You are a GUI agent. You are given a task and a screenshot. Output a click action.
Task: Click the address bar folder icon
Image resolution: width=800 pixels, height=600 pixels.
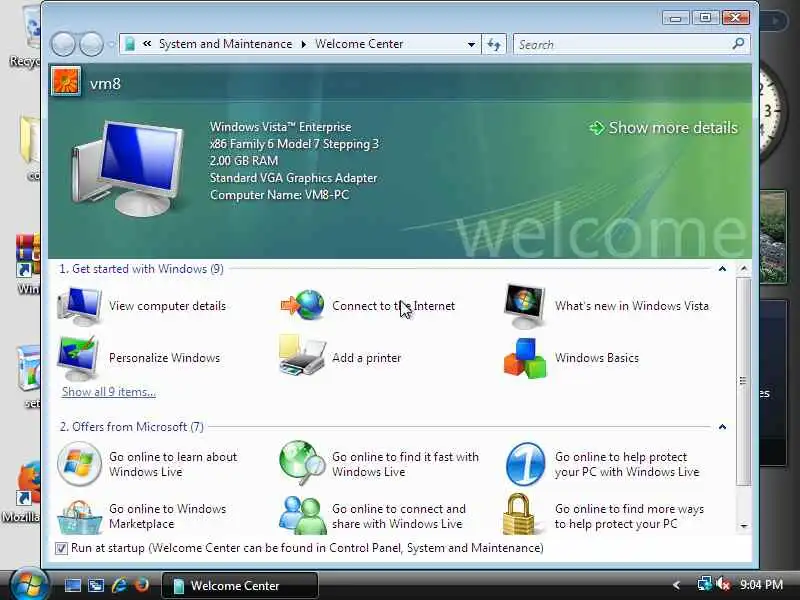[130, 44]
